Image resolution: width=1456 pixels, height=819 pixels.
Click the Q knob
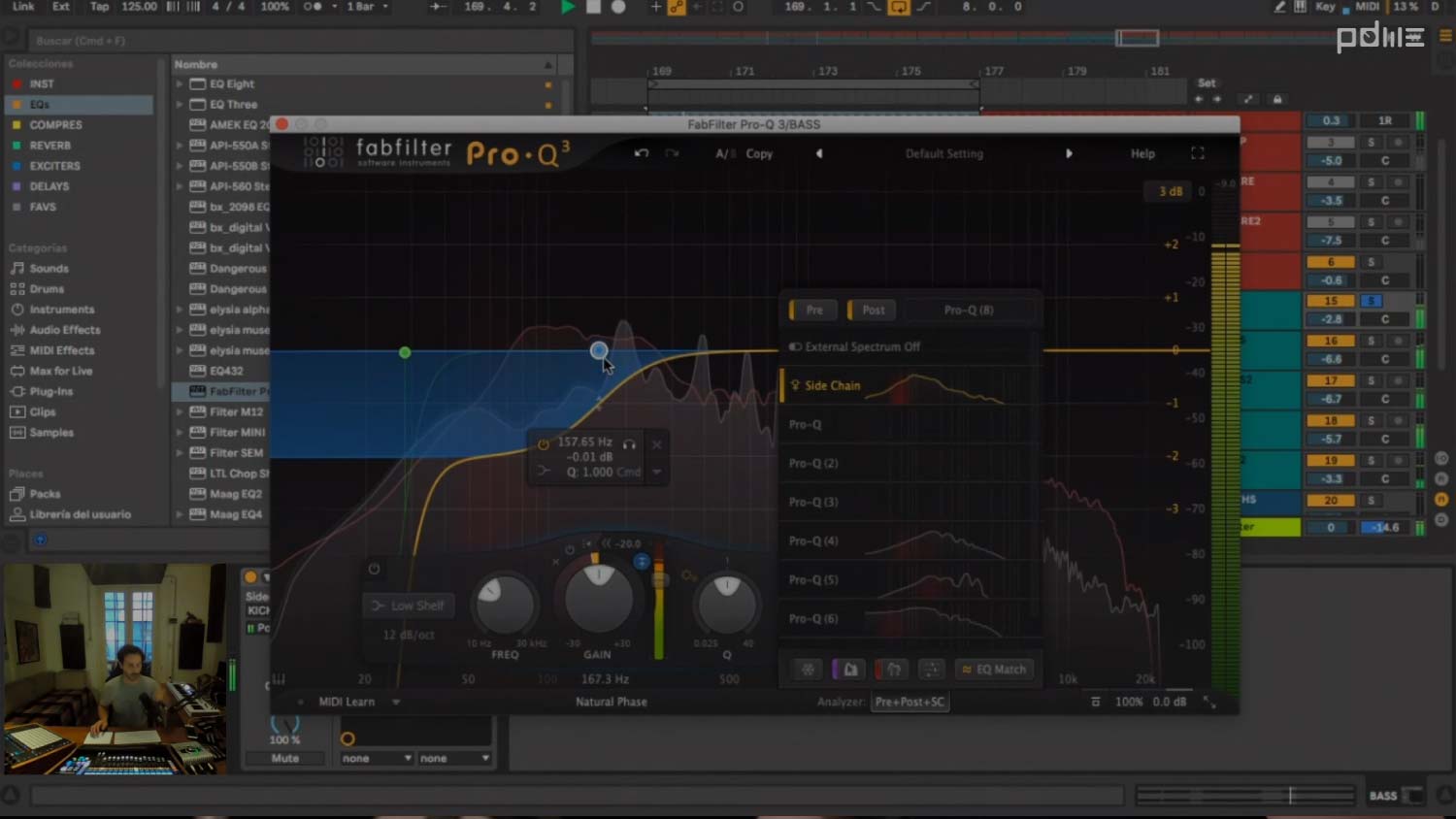coord(727,604)
